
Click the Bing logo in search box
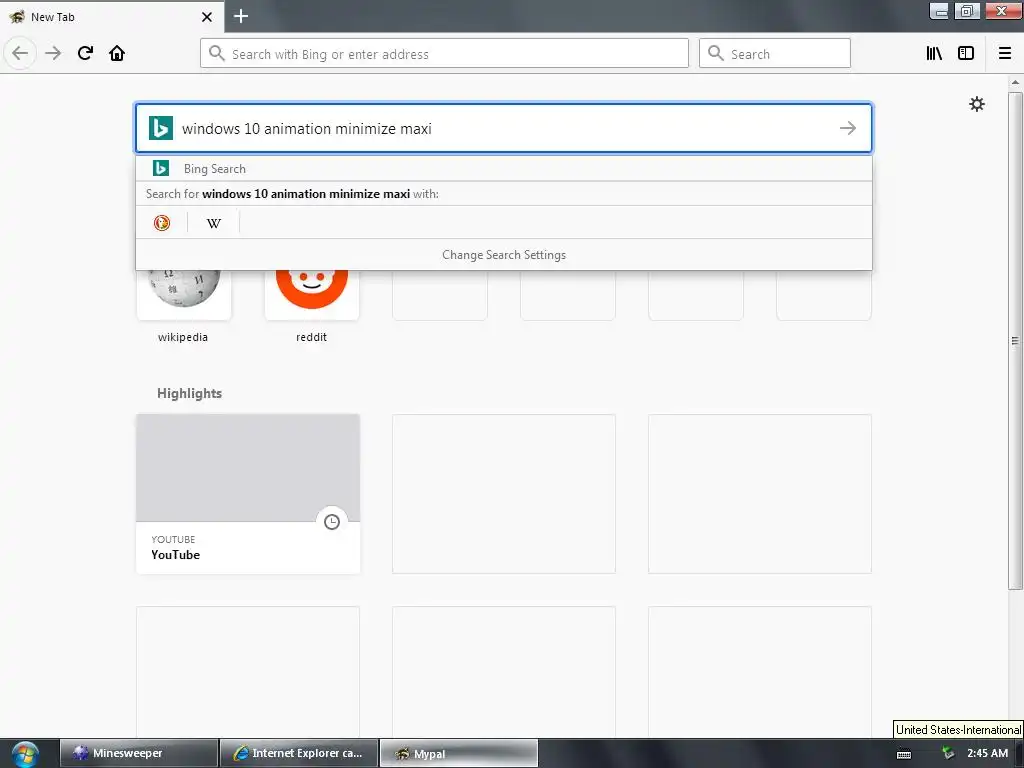(161, 128)
